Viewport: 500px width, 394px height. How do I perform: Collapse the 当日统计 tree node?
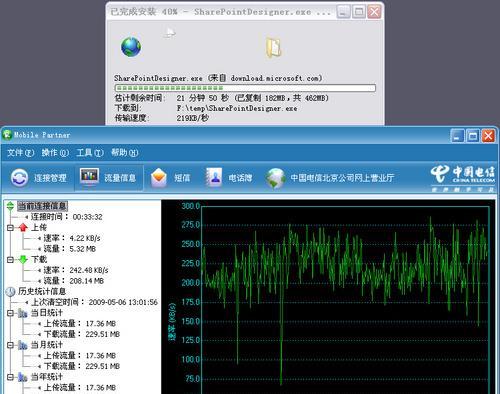click(x=10, y=313)
